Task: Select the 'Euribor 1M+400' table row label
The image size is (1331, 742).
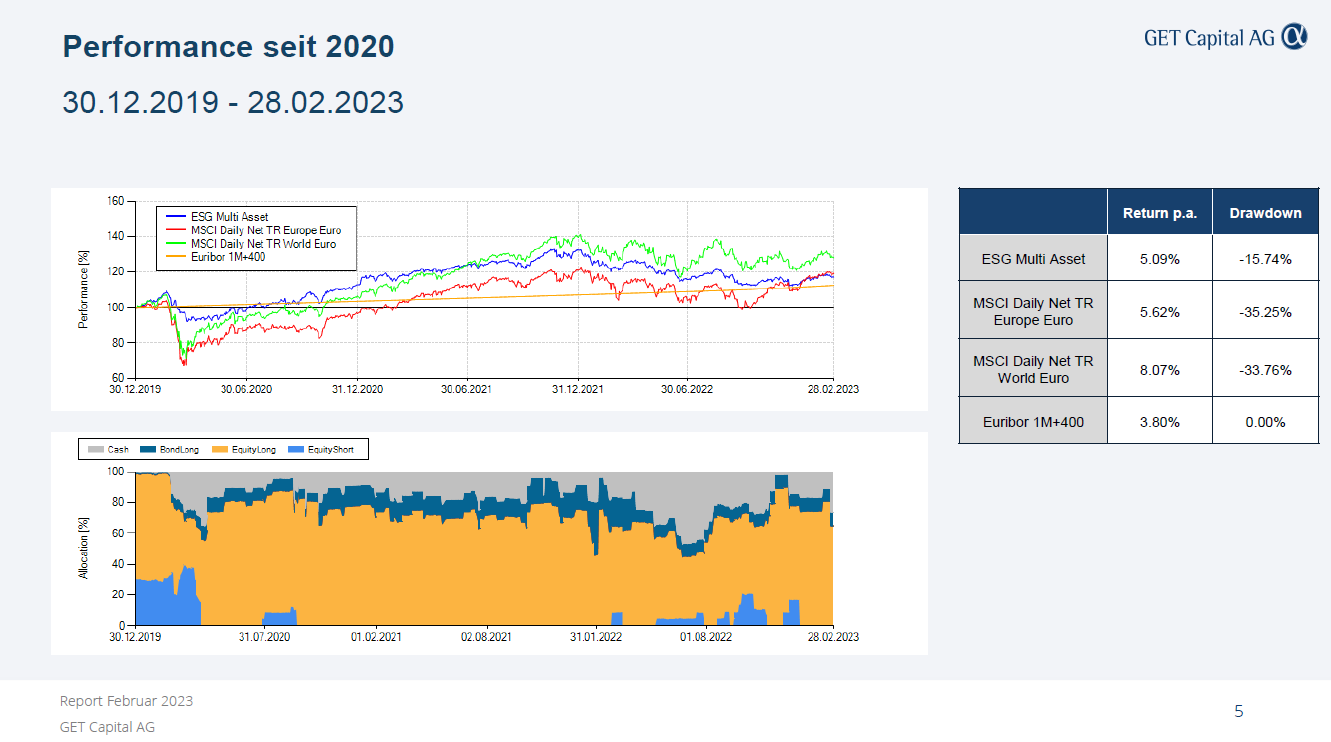Action: (1033, 422)
